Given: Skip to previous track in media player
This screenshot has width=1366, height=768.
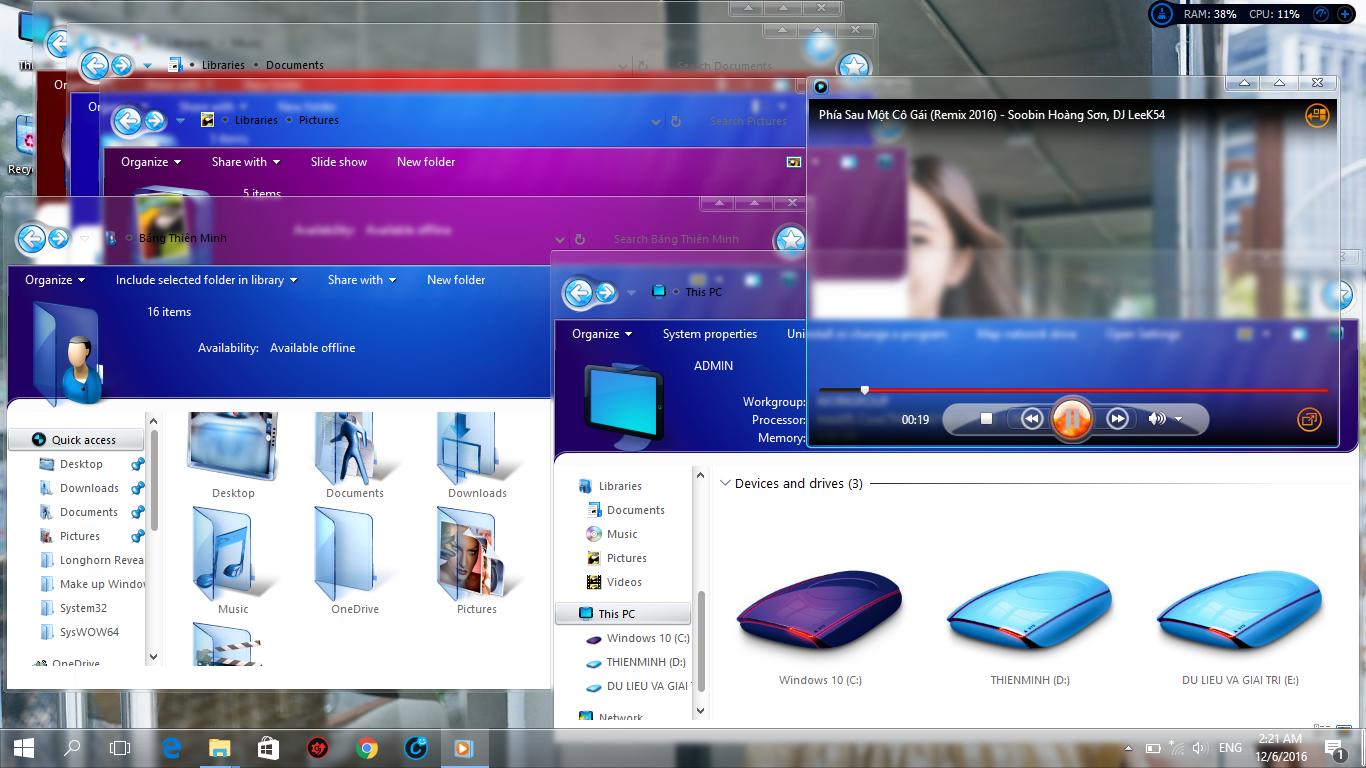Looking at the screenshot, I should (1031, 419).
